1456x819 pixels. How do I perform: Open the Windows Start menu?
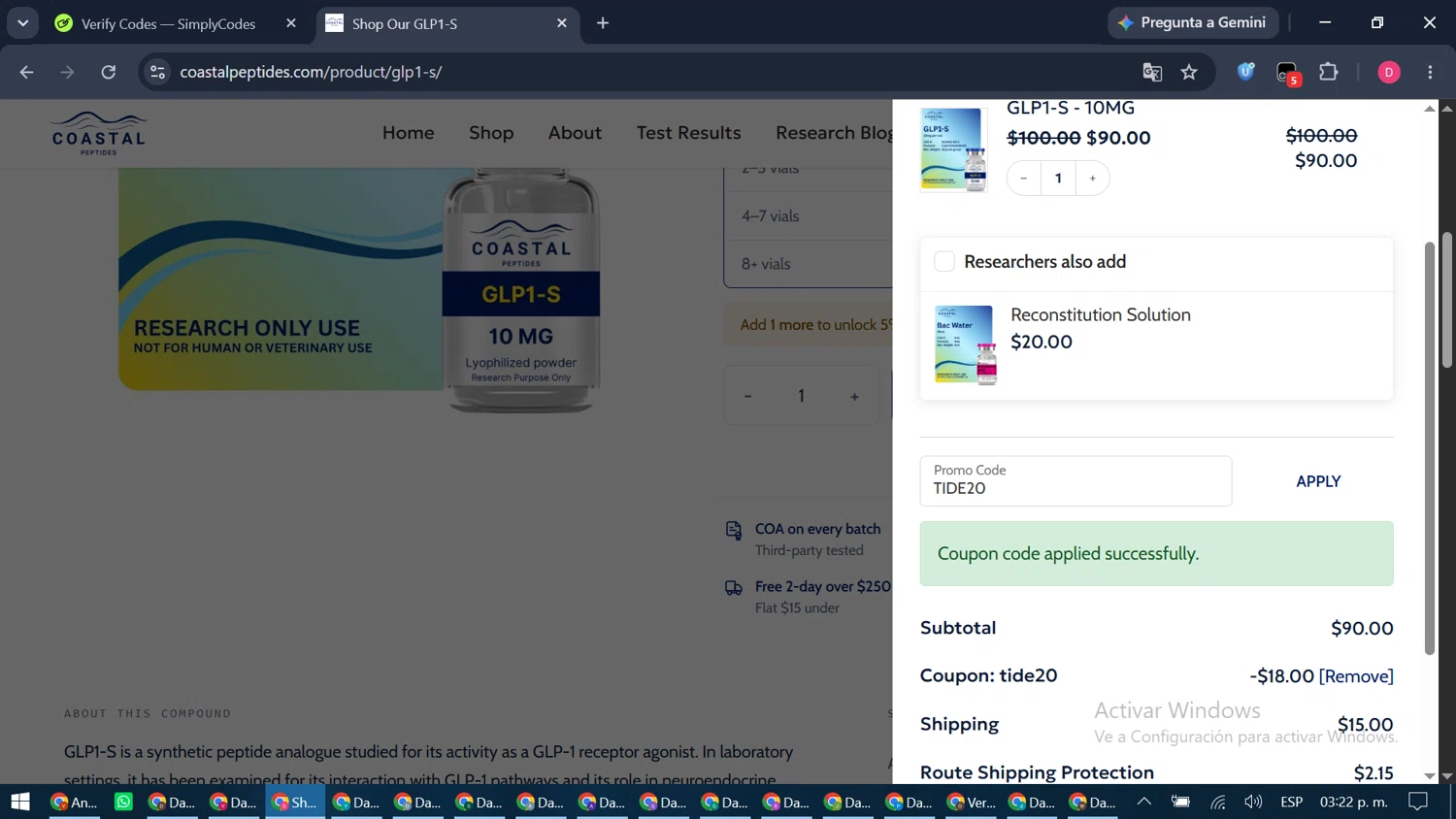pyautogui.click(x=20, y=802)
